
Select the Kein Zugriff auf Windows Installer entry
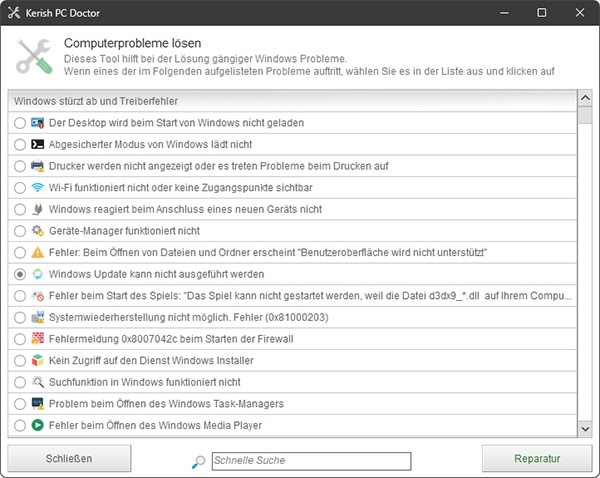[292, 361]
